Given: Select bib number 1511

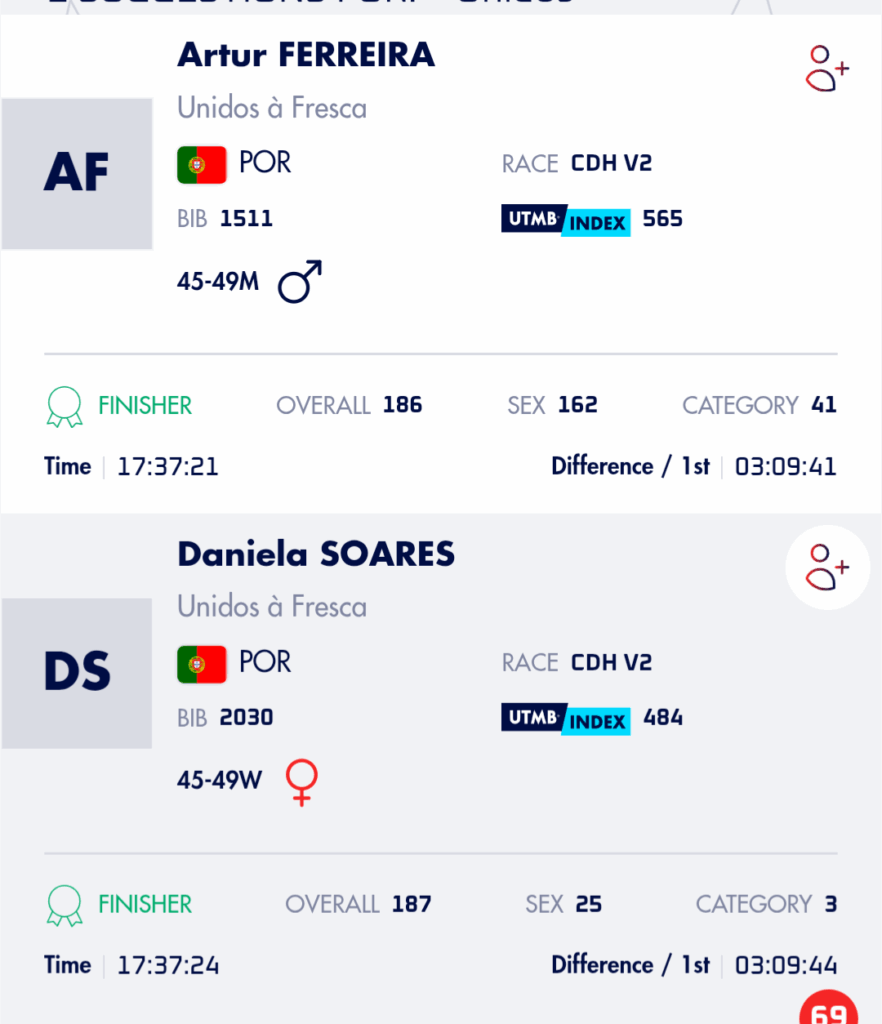Looking at the screenshot, I should tap(246, 219).
